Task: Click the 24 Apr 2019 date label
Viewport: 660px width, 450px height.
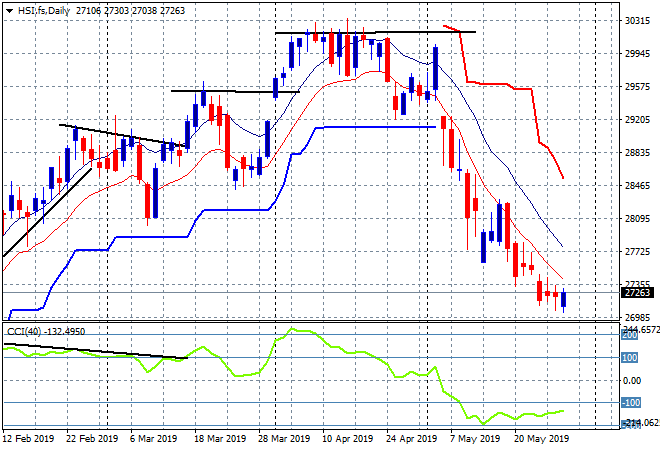Action: point(412,439)
